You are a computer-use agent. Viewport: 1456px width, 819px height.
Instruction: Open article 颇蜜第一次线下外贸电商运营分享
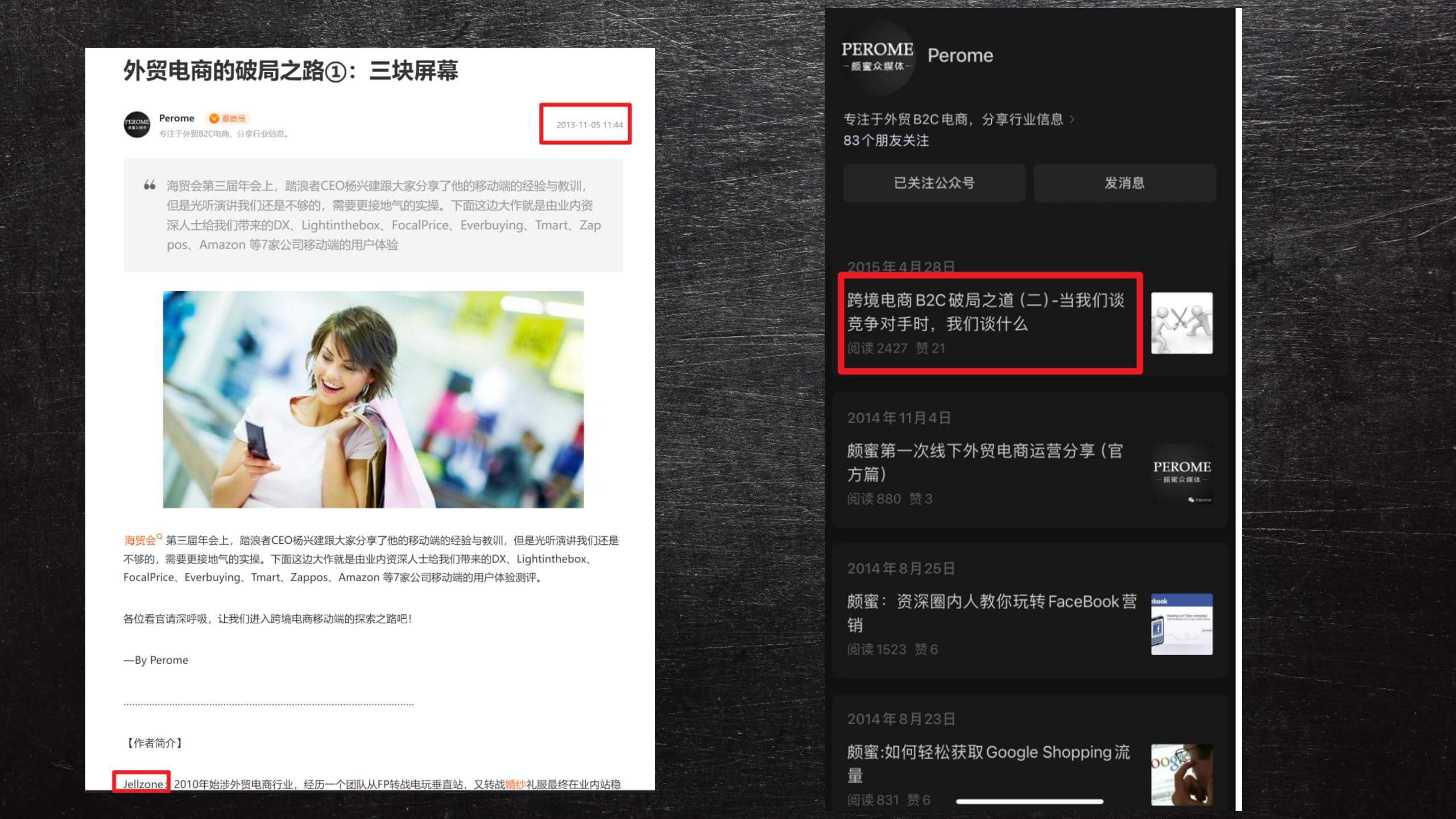[x=985, y=462]
